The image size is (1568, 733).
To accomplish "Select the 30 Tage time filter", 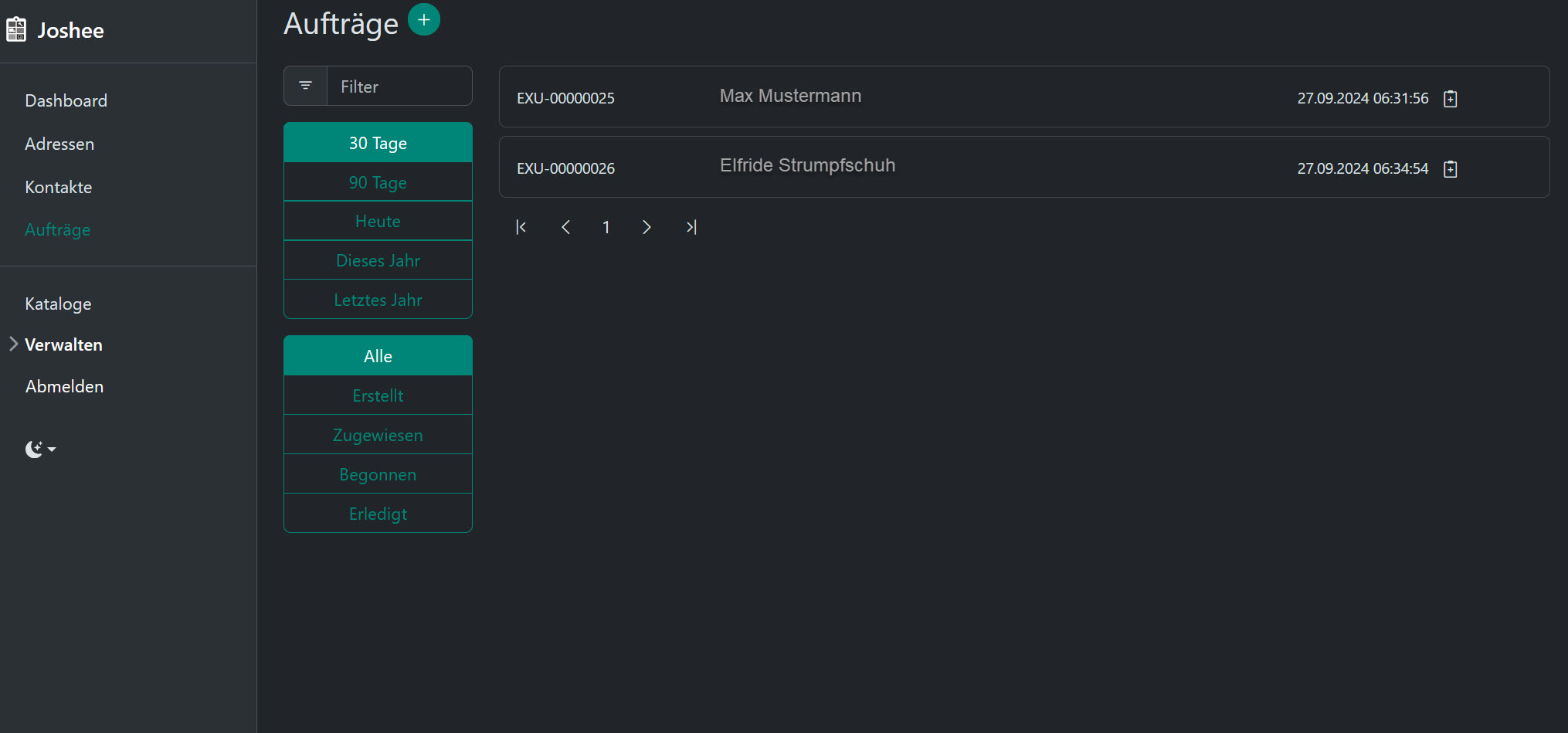I will [378, 143].
